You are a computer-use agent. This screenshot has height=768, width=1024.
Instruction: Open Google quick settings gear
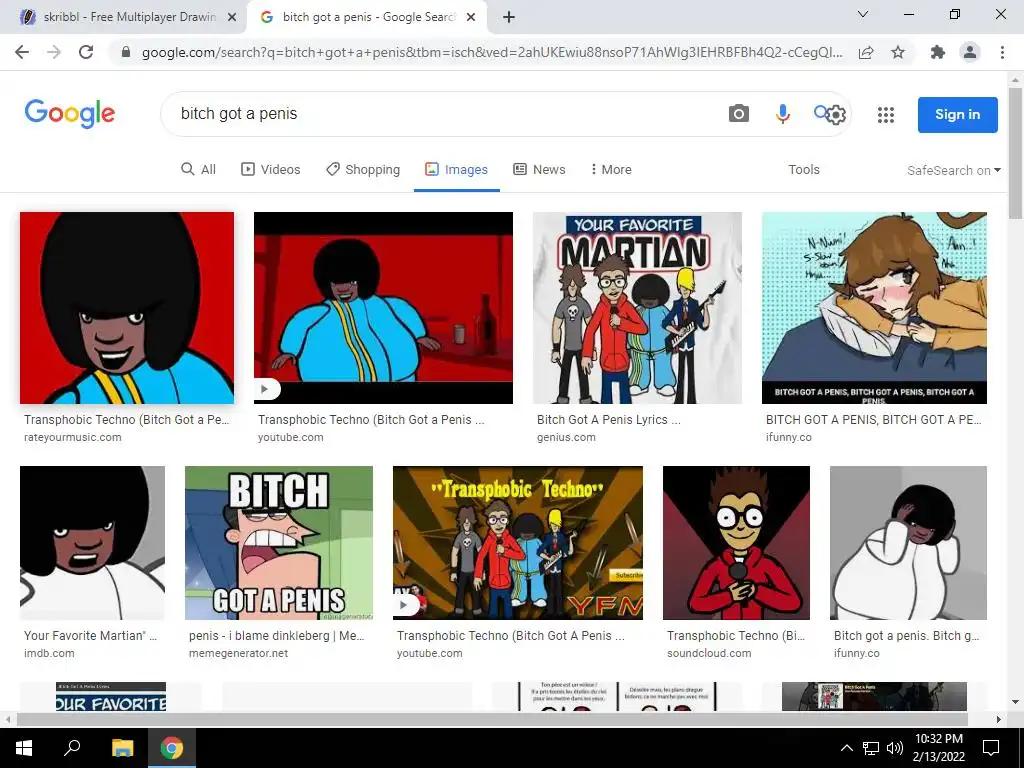click(x=836, y=115)
